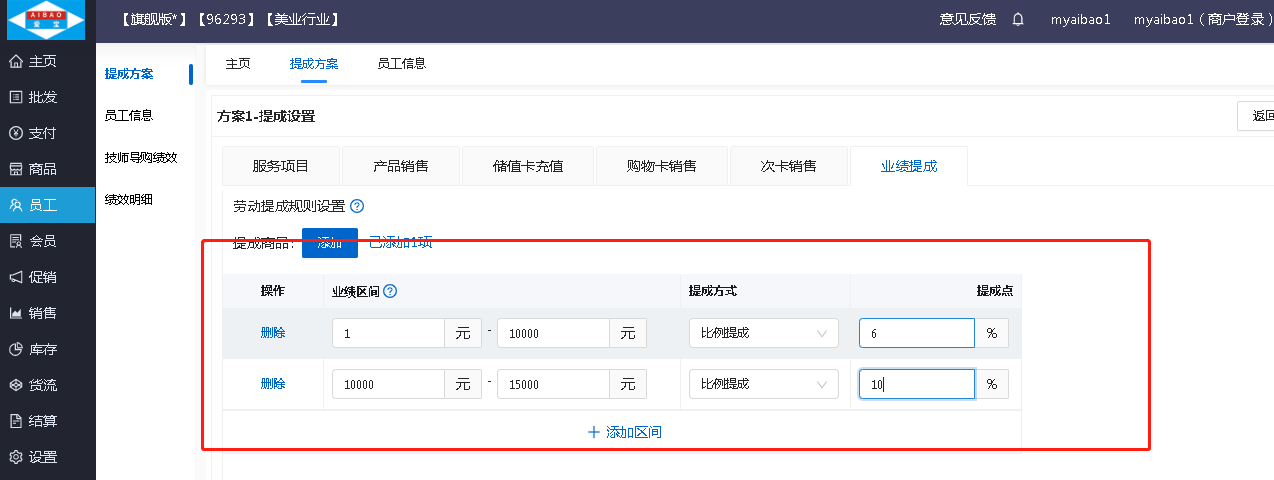1274x480 pixels.
Task: Open the top 员工信息 page tab
Action: [x=402, y=63]
